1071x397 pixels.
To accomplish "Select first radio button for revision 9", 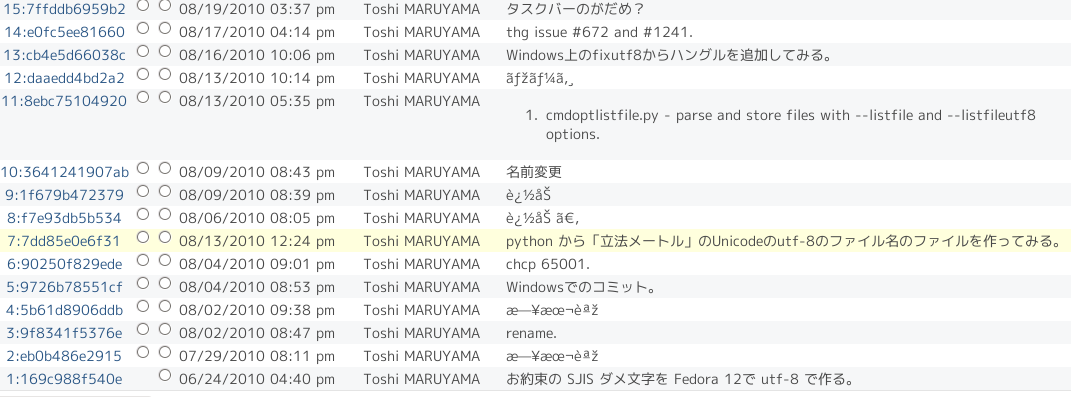I will coord(143,191).
